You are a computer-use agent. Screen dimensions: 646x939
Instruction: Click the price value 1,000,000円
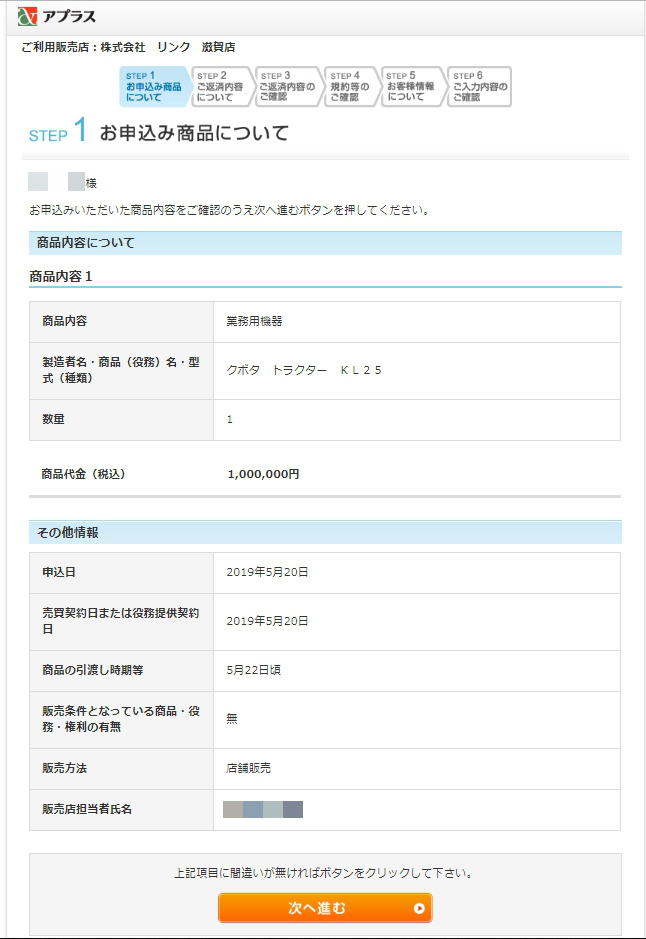263,474
